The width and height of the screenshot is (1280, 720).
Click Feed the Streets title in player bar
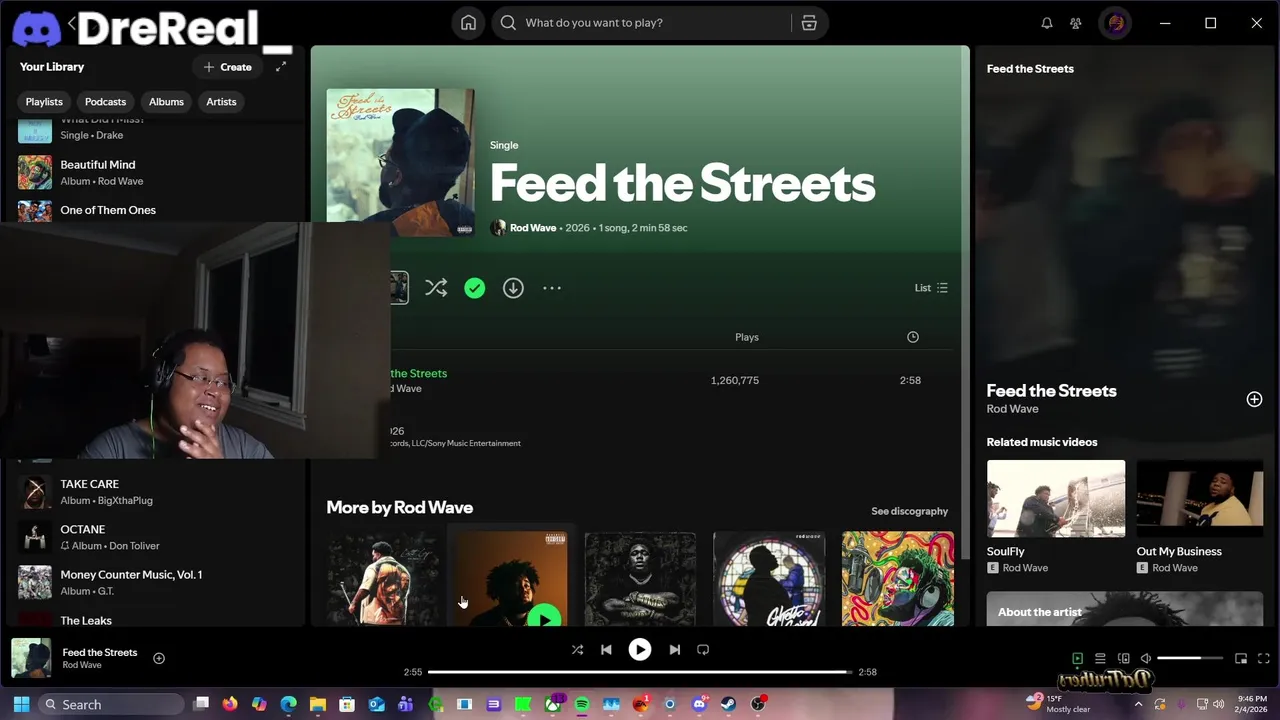tap(100, 652)
